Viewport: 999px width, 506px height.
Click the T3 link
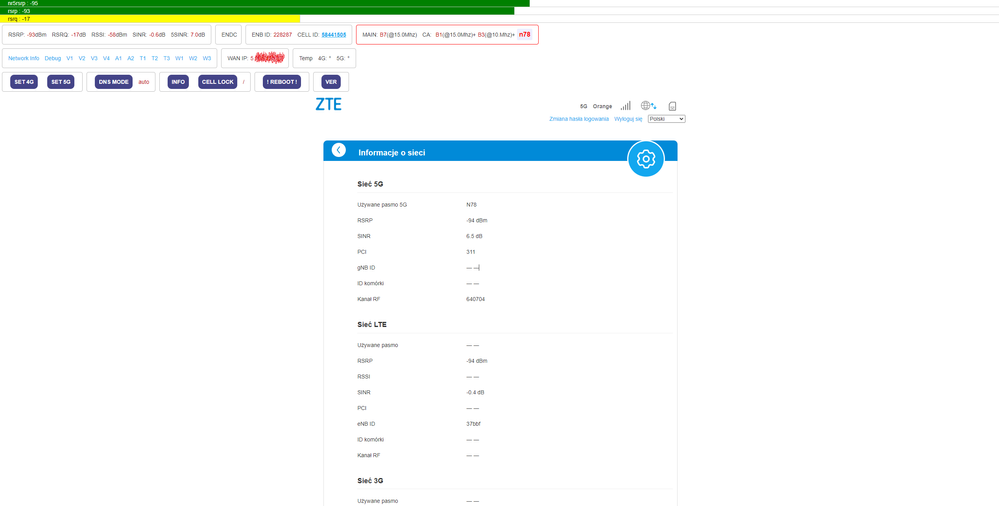(x=167, y=58)
